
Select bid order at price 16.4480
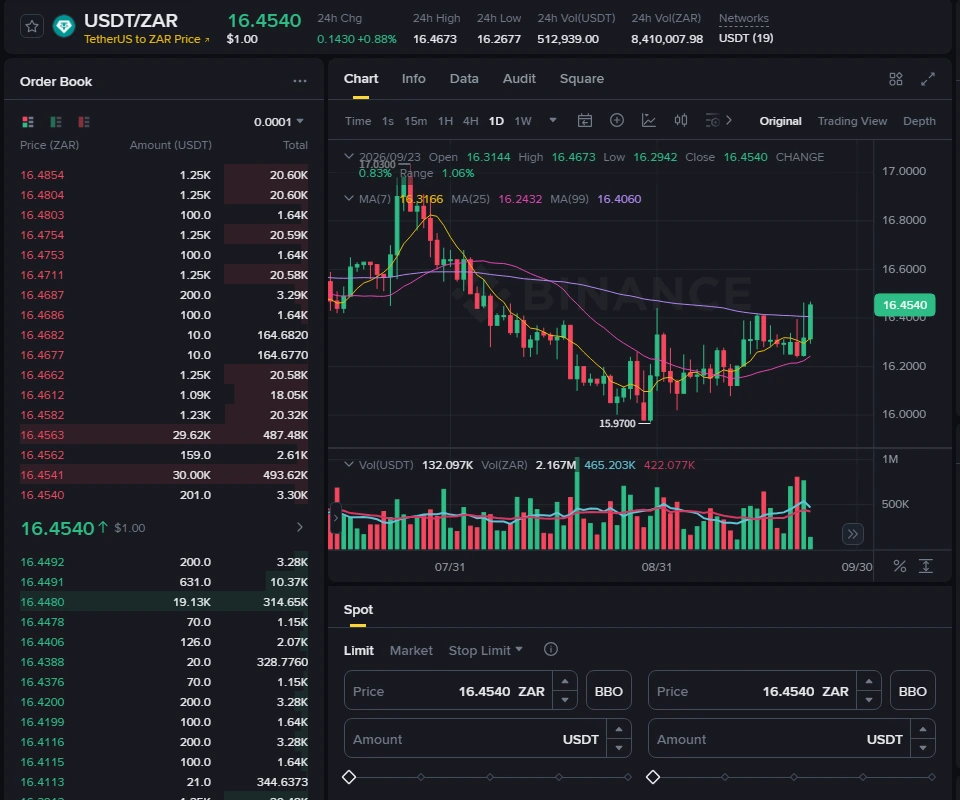click(164, 602)
